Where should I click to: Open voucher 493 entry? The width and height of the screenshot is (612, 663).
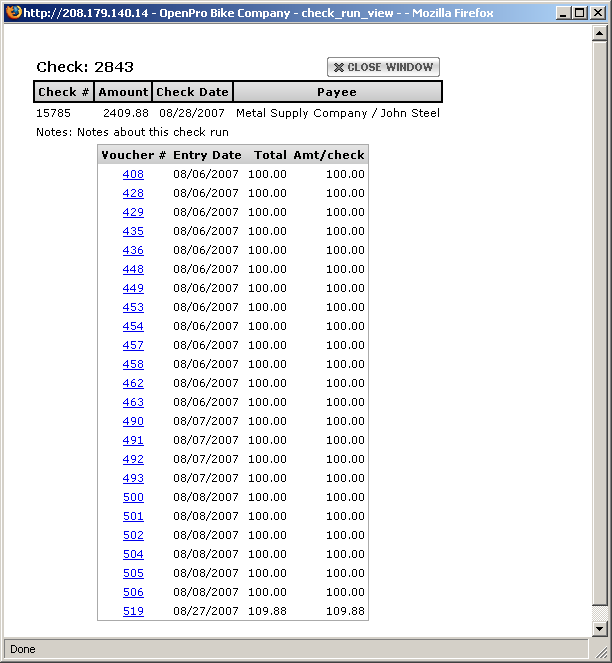(133, 478)
